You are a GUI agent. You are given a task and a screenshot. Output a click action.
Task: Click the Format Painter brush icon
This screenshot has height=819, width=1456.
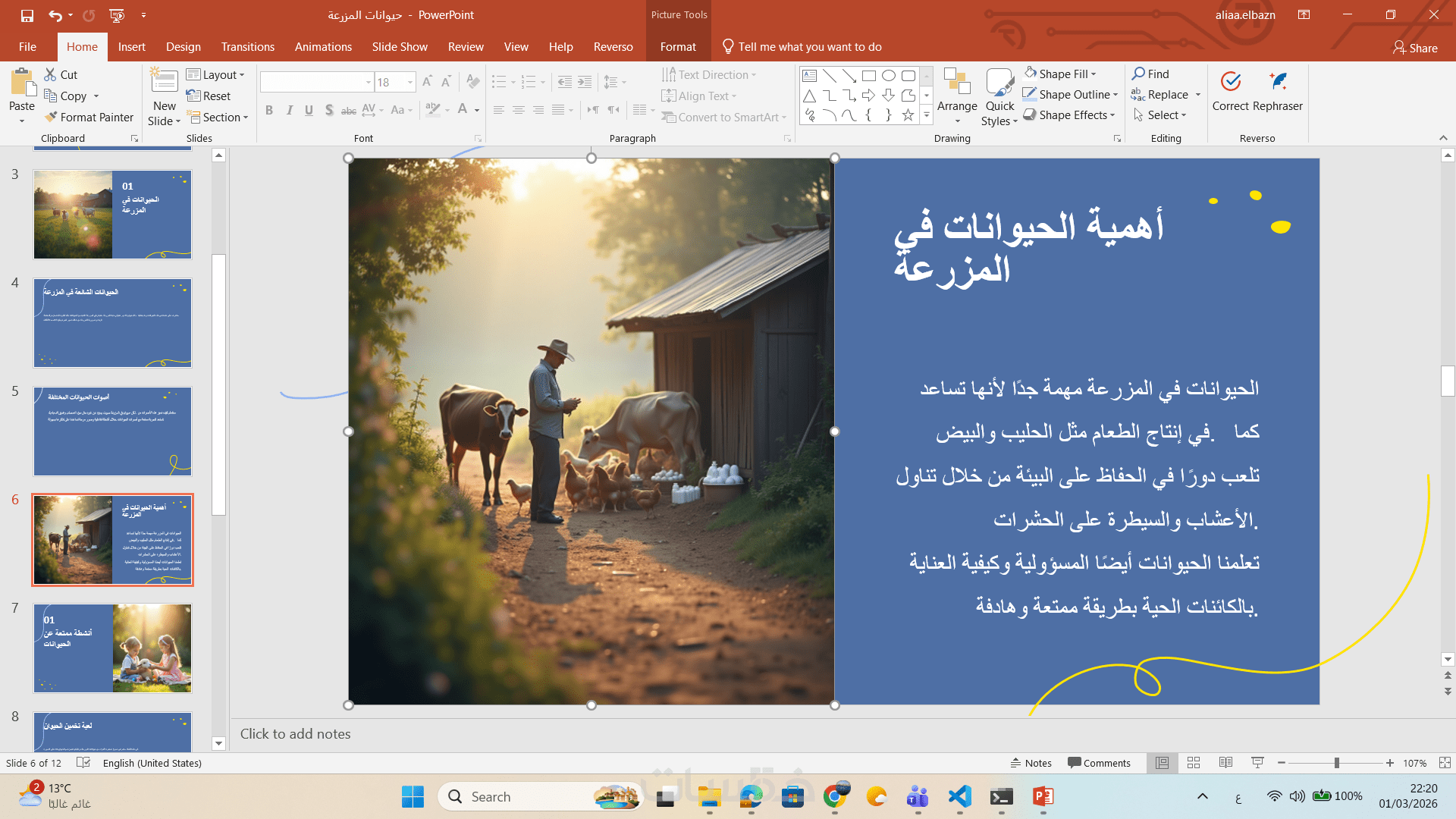52,117
